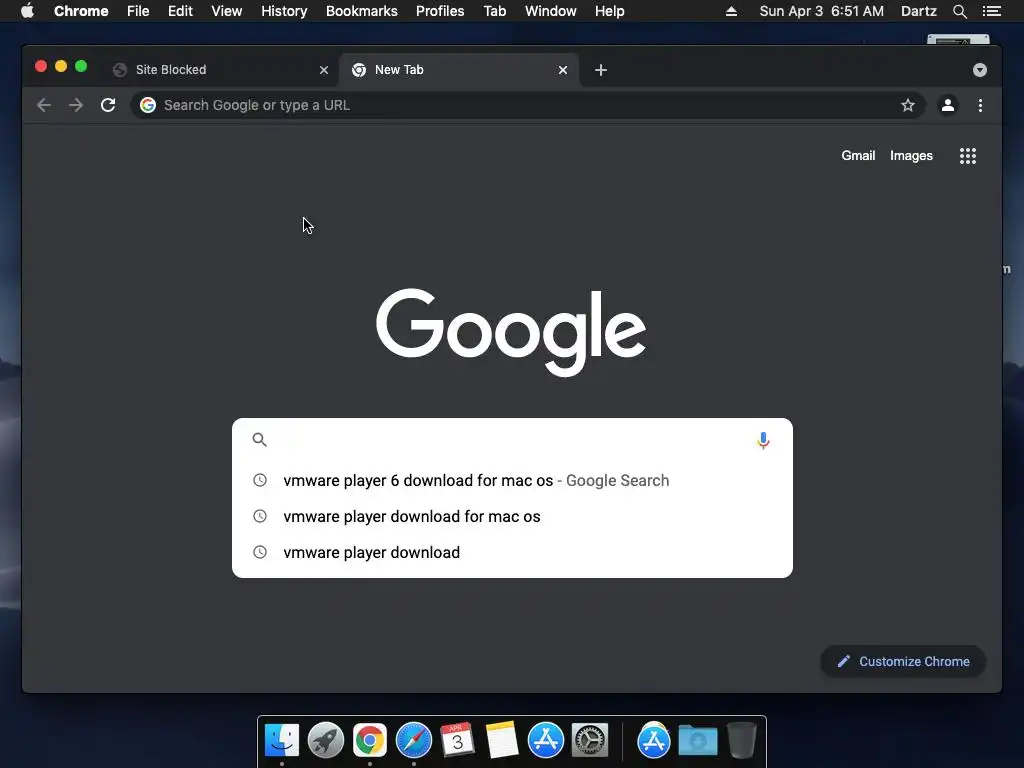Open the View menu
The height and width of the screenshot is (768, 1024).
[x=227, y=11]
